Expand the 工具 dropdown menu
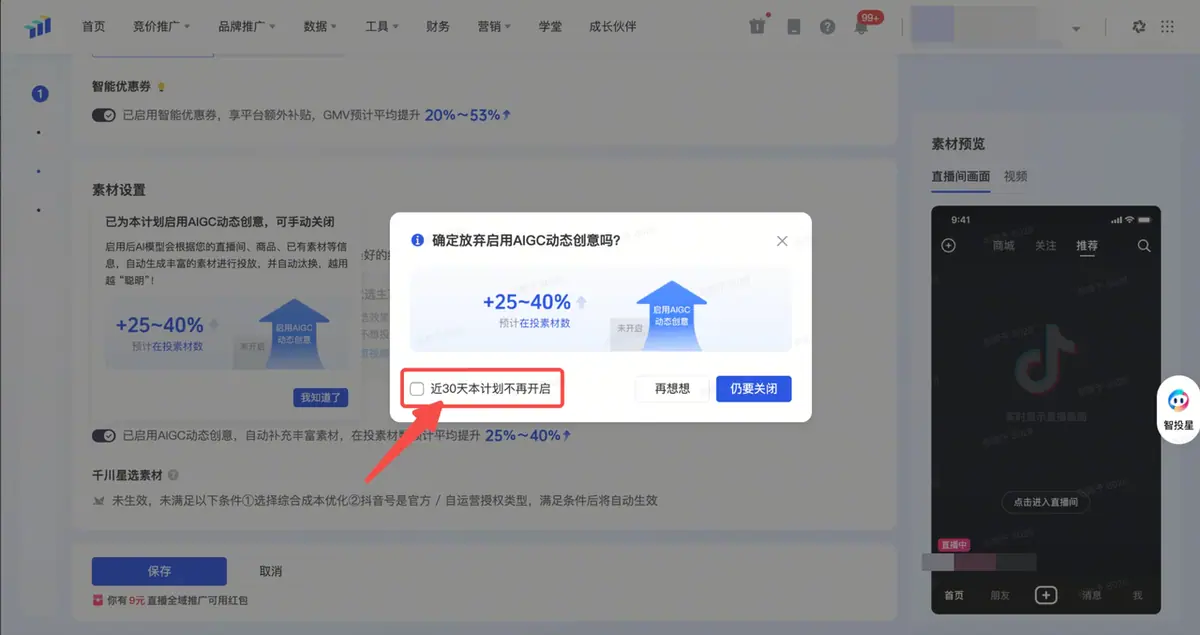The height and width of the screenshot is (635, 1200). click(x=382, y=27)
